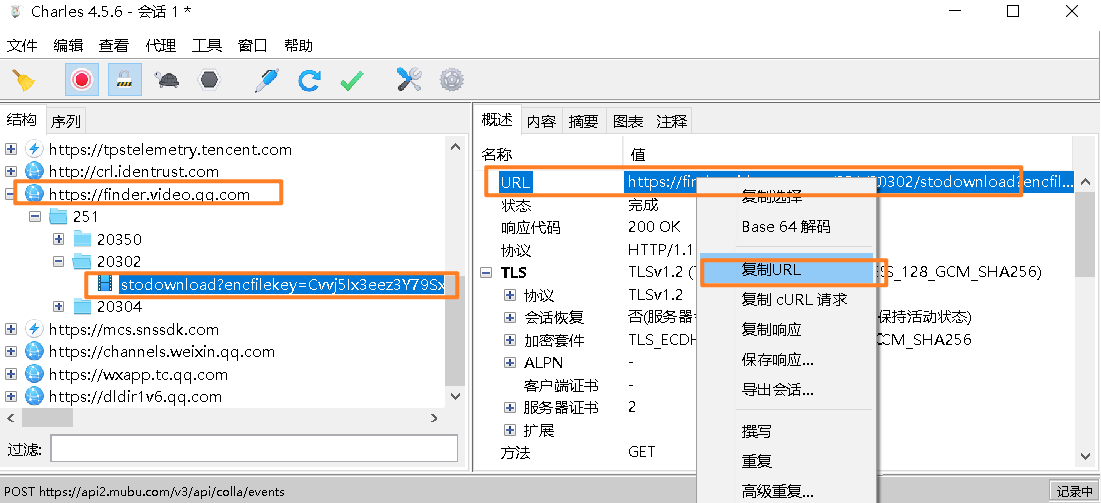This screenshot has width=1101, height=503.
Task: Open the 工具 menu
Action: coord(206,46)
